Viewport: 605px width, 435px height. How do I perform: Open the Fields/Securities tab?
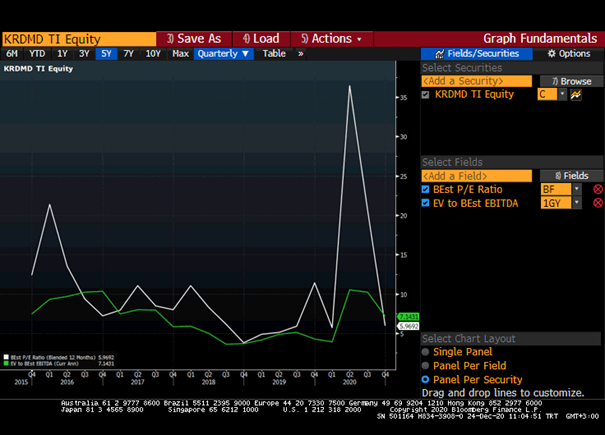pos(477,54)
